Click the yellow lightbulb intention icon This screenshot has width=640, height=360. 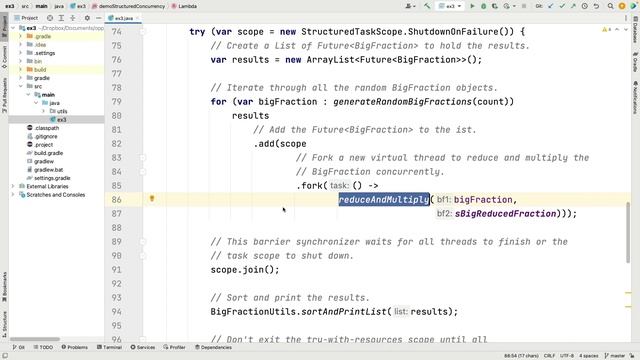[152, 199]
